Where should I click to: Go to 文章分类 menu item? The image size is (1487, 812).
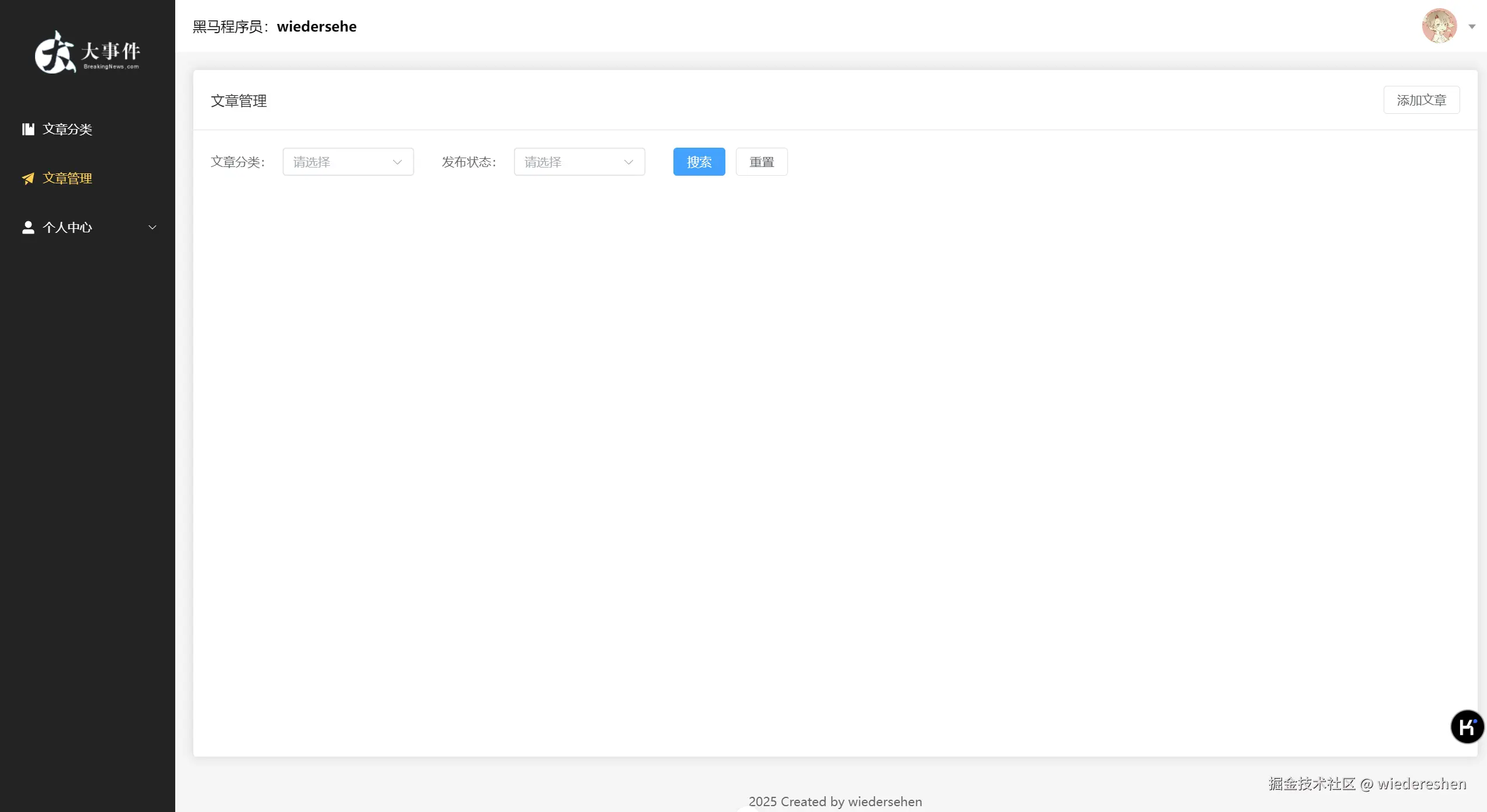coord(67,129)
